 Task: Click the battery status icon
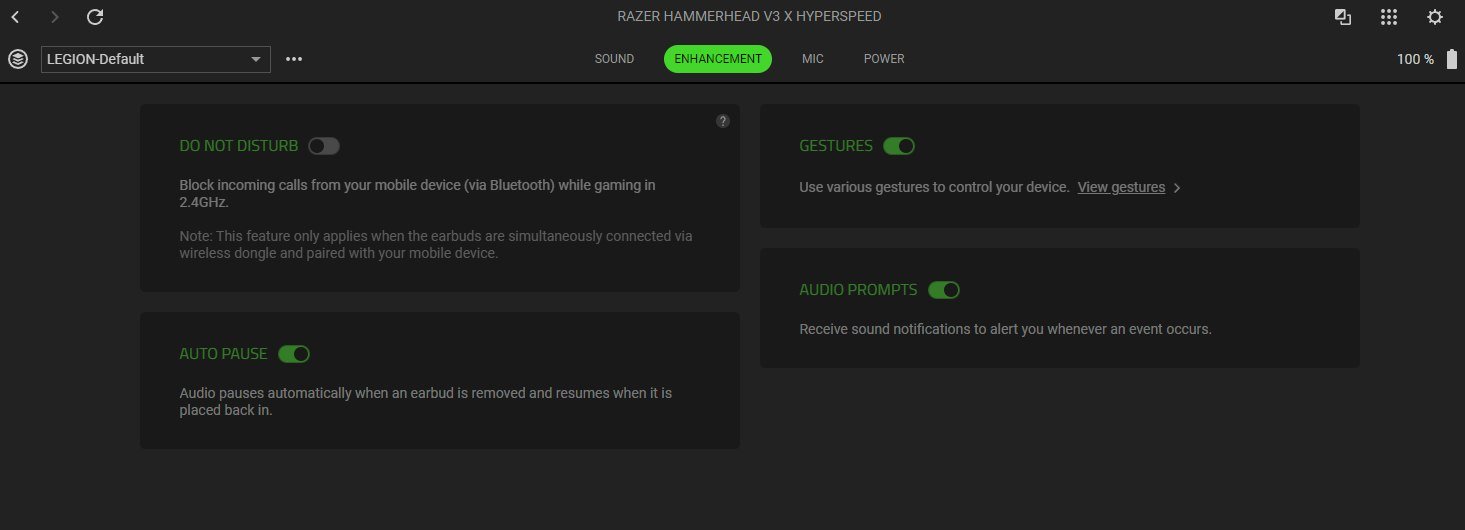(1451, 59)
